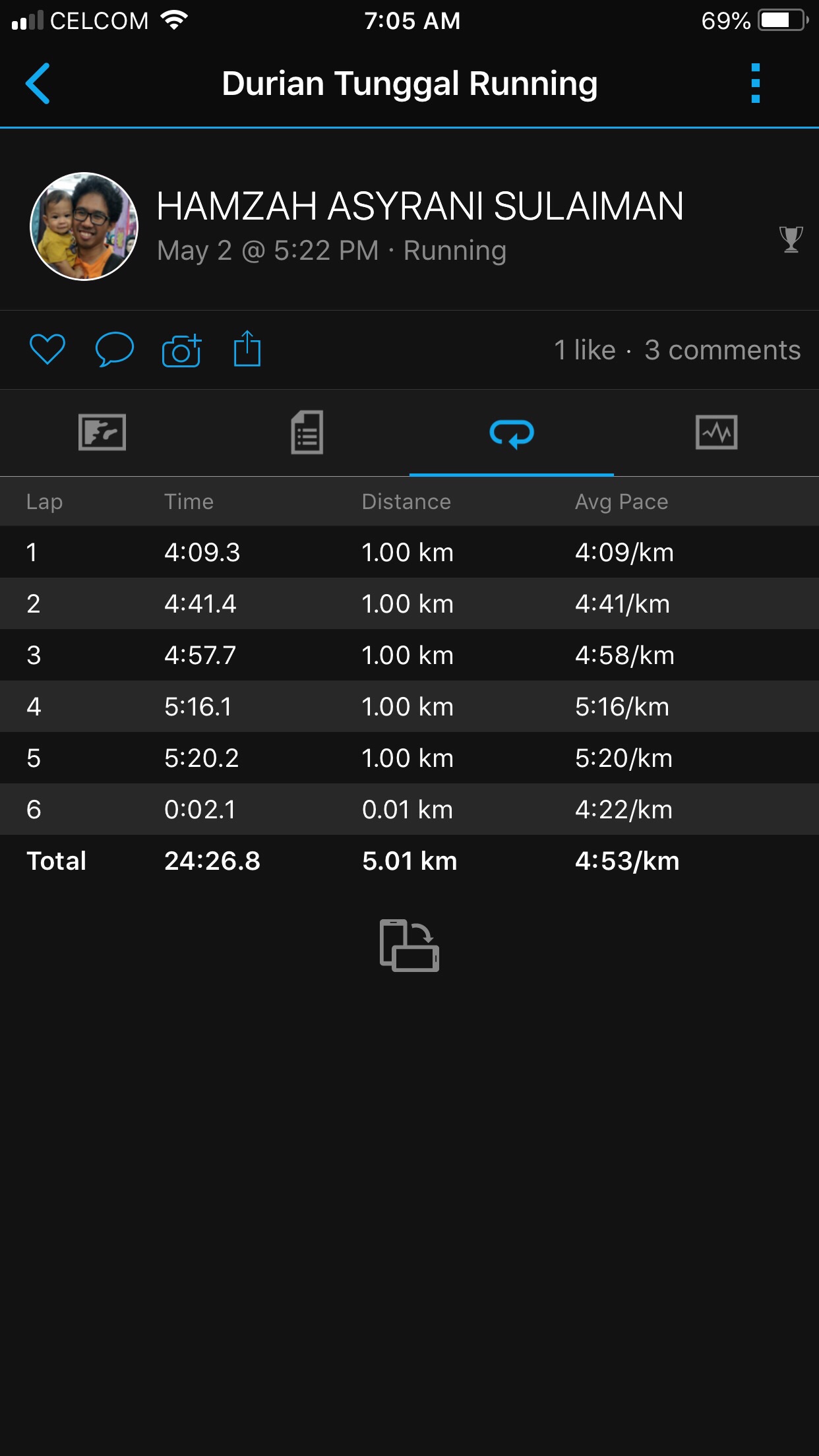The height and width of the screenshot is (1456, 819).
Task: Tap the rotate device icon
Action: coord(409,946)
